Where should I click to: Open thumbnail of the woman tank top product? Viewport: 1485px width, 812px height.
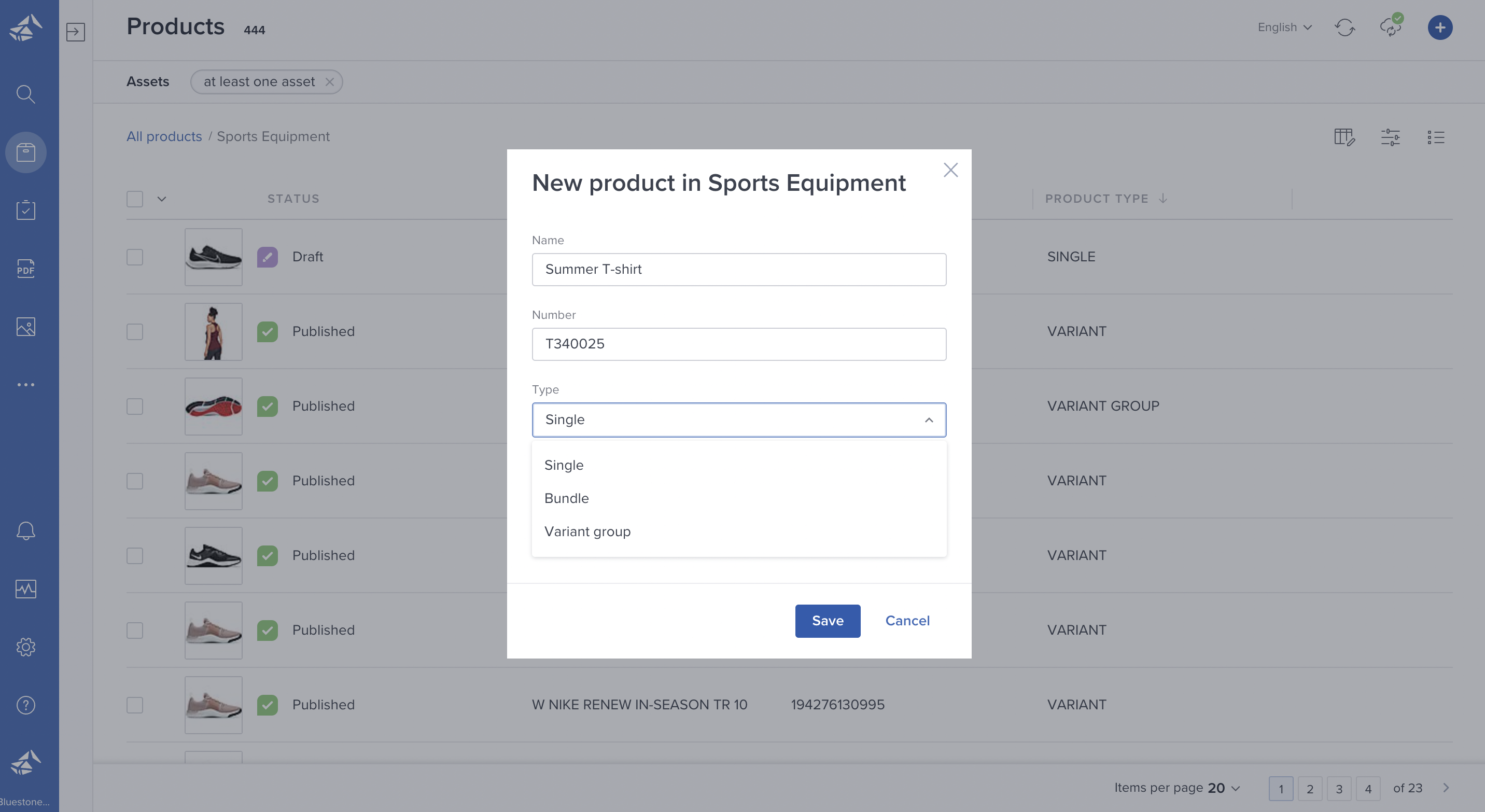pos(213,331)
